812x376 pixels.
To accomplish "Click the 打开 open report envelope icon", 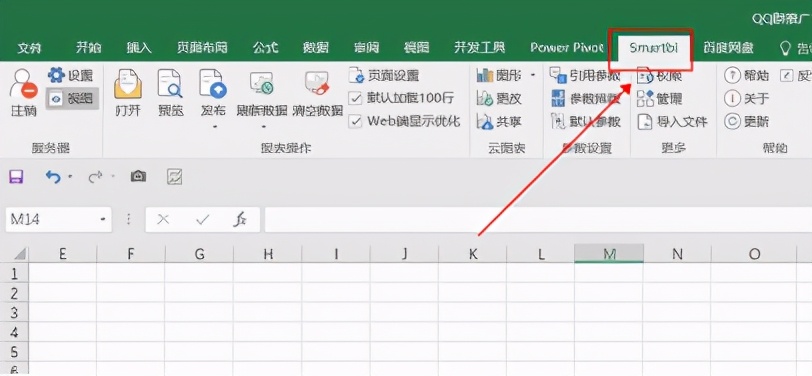I will [x=128, y=84].
